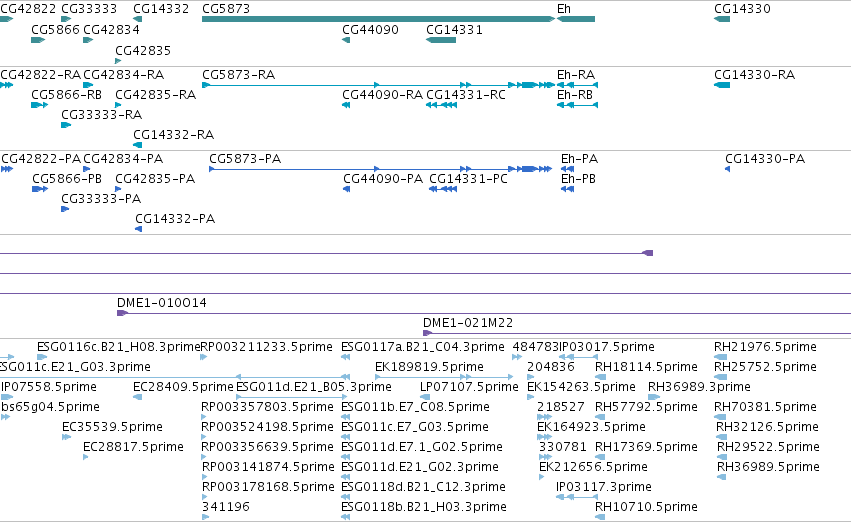Image resolution: width=851 pixels, height=522 pixels.
Task: Click the DME1-021M22 BAC label
Action: click(x=468, y=322)
